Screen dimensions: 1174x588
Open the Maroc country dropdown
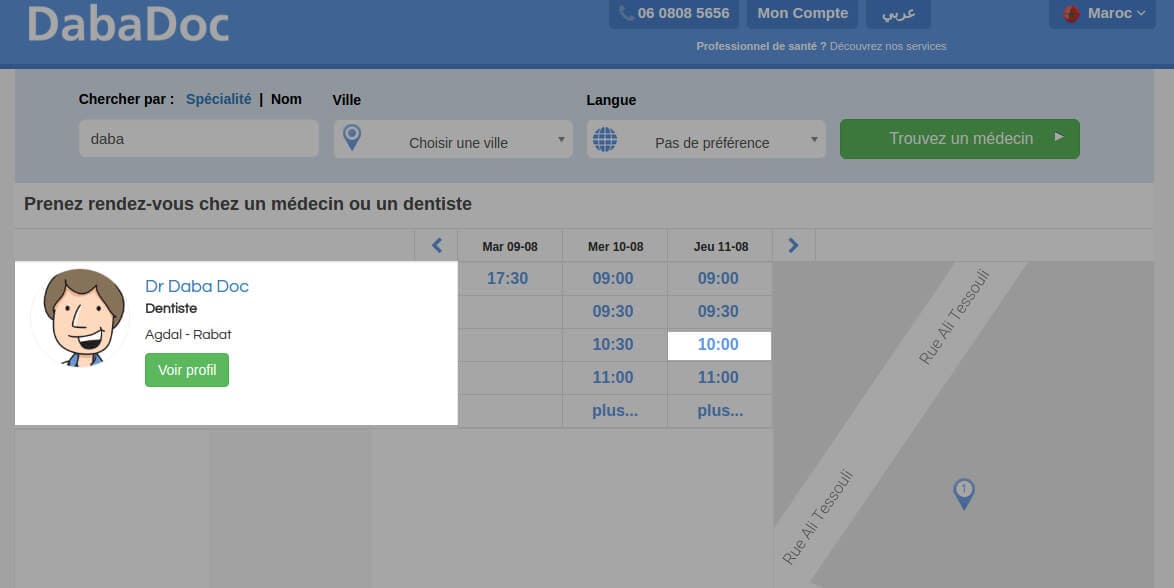tap(1102, 13)
